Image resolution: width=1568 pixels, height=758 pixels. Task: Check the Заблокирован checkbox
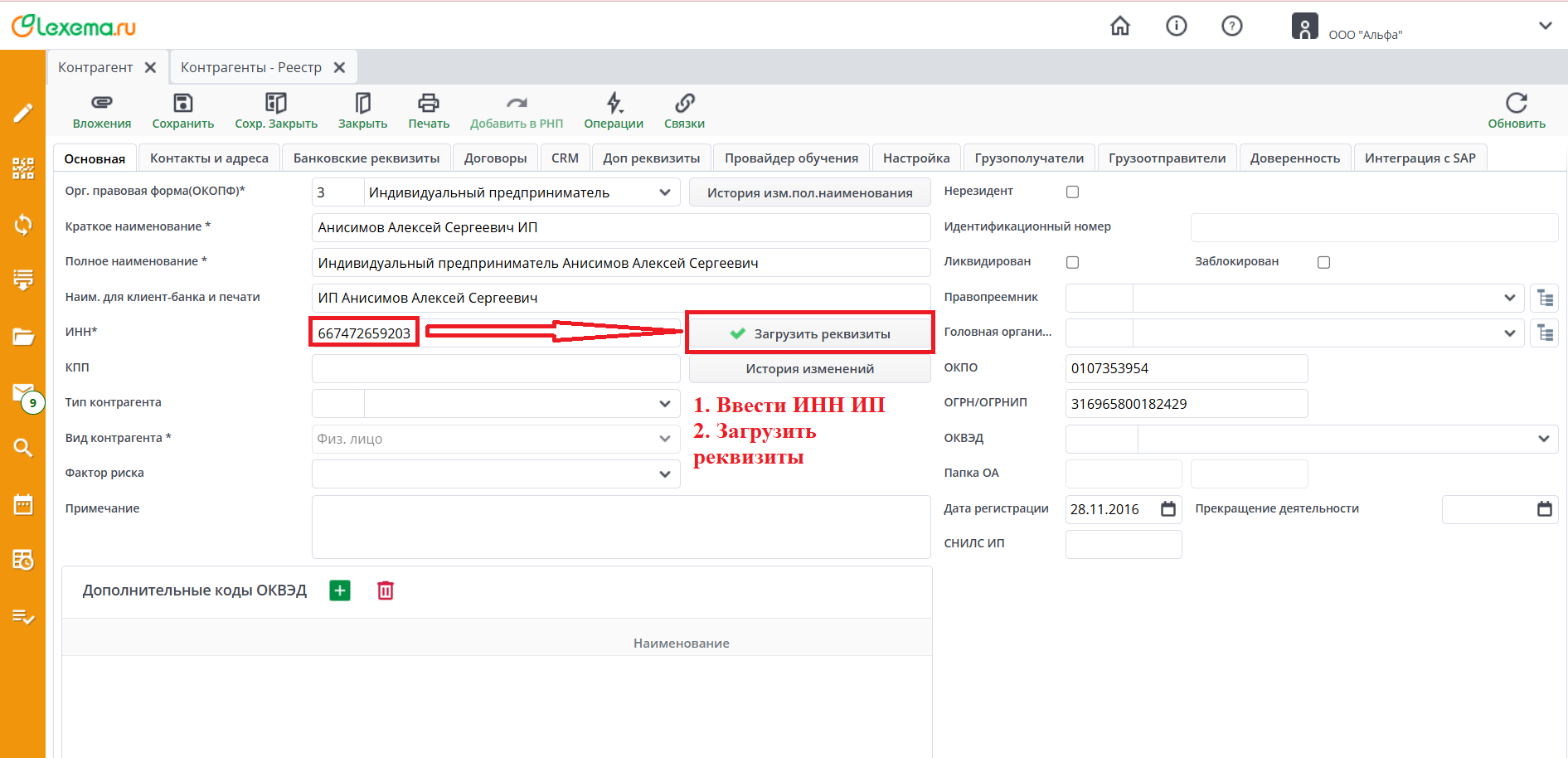pyautogui.click(x=1323, y=263)
